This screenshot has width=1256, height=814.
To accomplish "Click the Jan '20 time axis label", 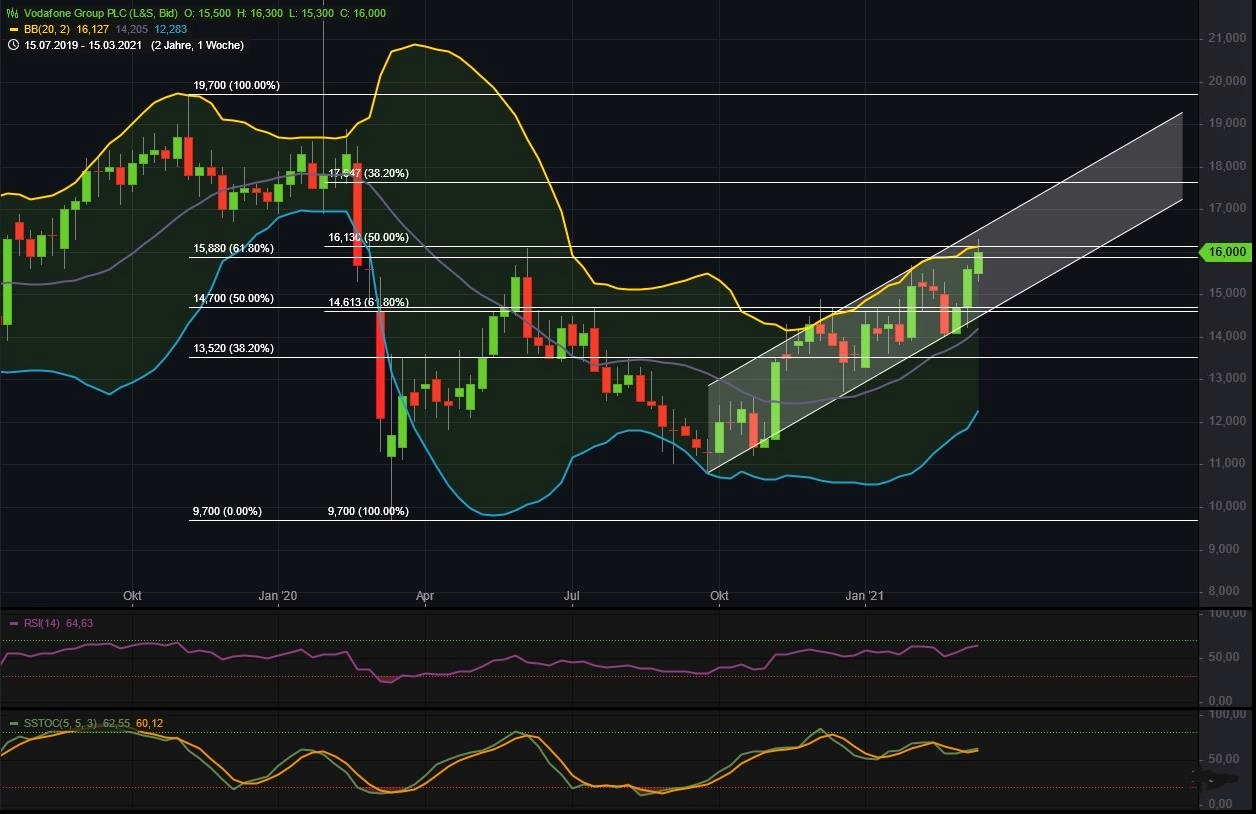I will coord(277,596).
